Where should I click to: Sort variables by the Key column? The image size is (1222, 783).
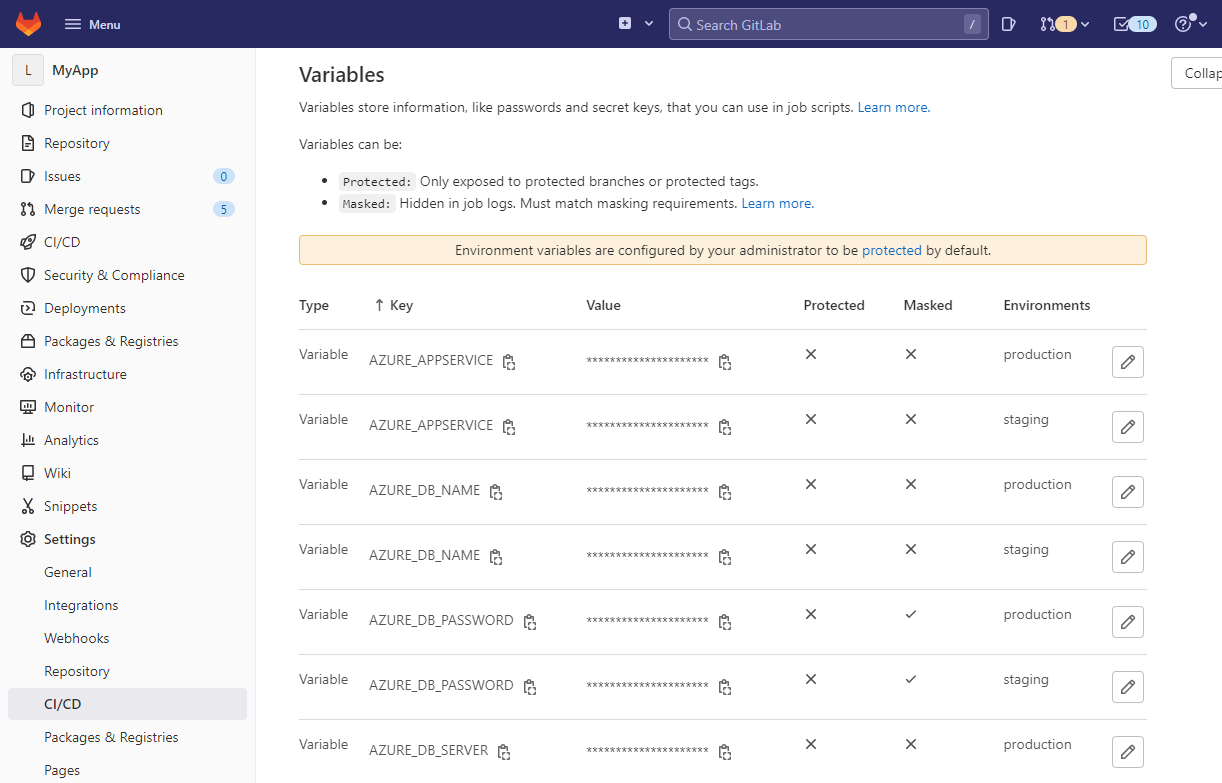click(x=394, y=305)
